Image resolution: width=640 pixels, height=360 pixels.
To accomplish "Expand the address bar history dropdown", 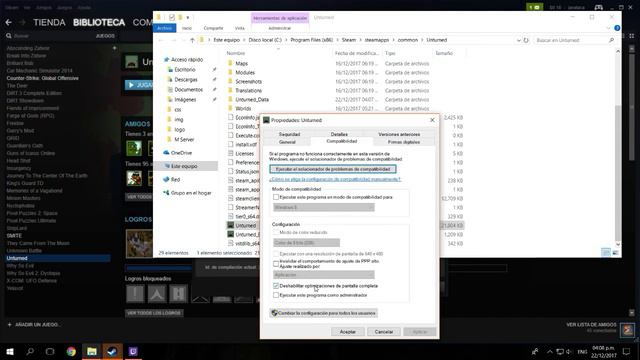I will (518, 40).
